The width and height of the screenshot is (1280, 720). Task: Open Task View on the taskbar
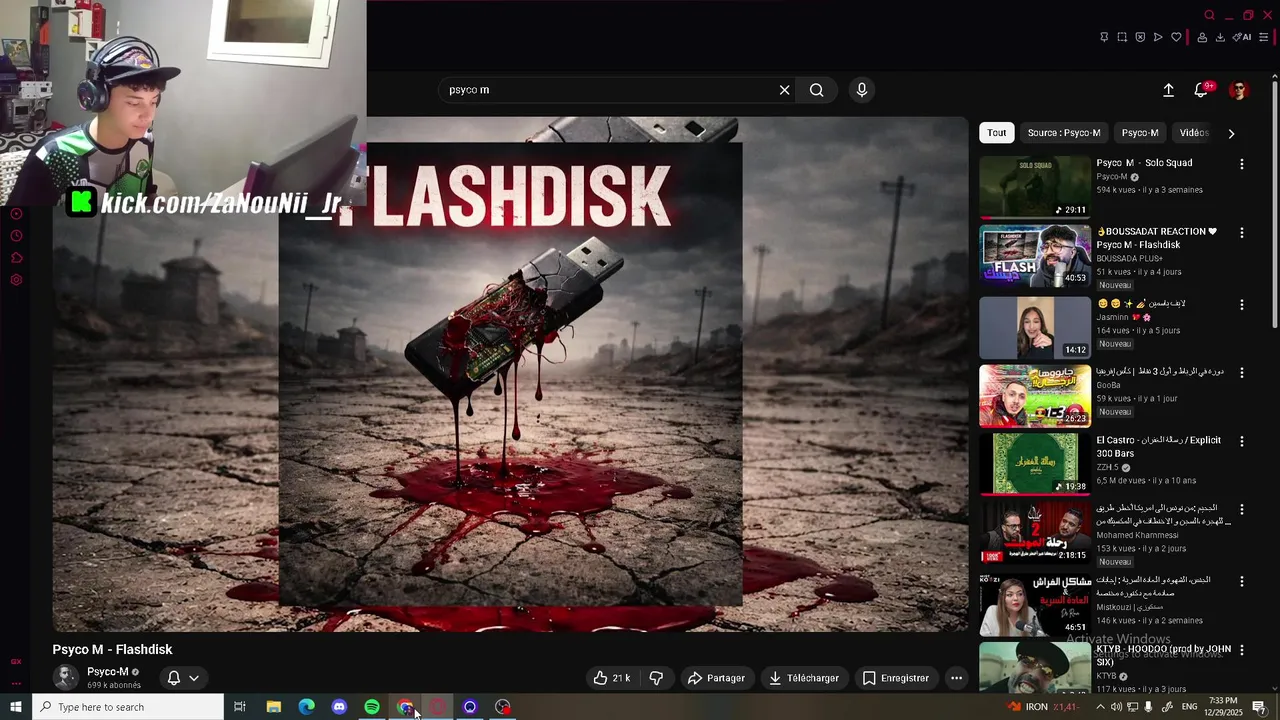240,707
